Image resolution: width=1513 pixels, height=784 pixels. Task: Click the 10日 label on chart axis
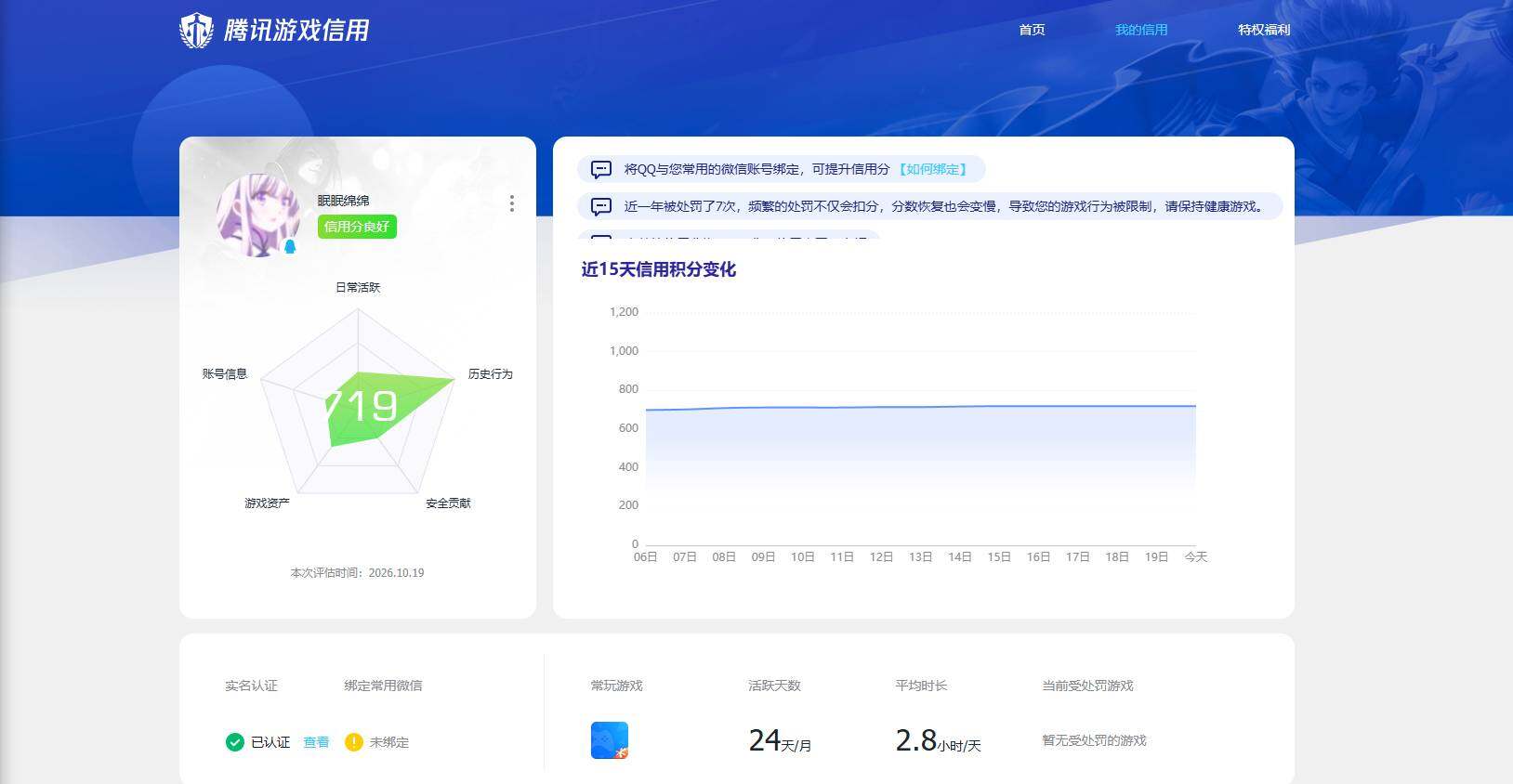click(802, 556)
